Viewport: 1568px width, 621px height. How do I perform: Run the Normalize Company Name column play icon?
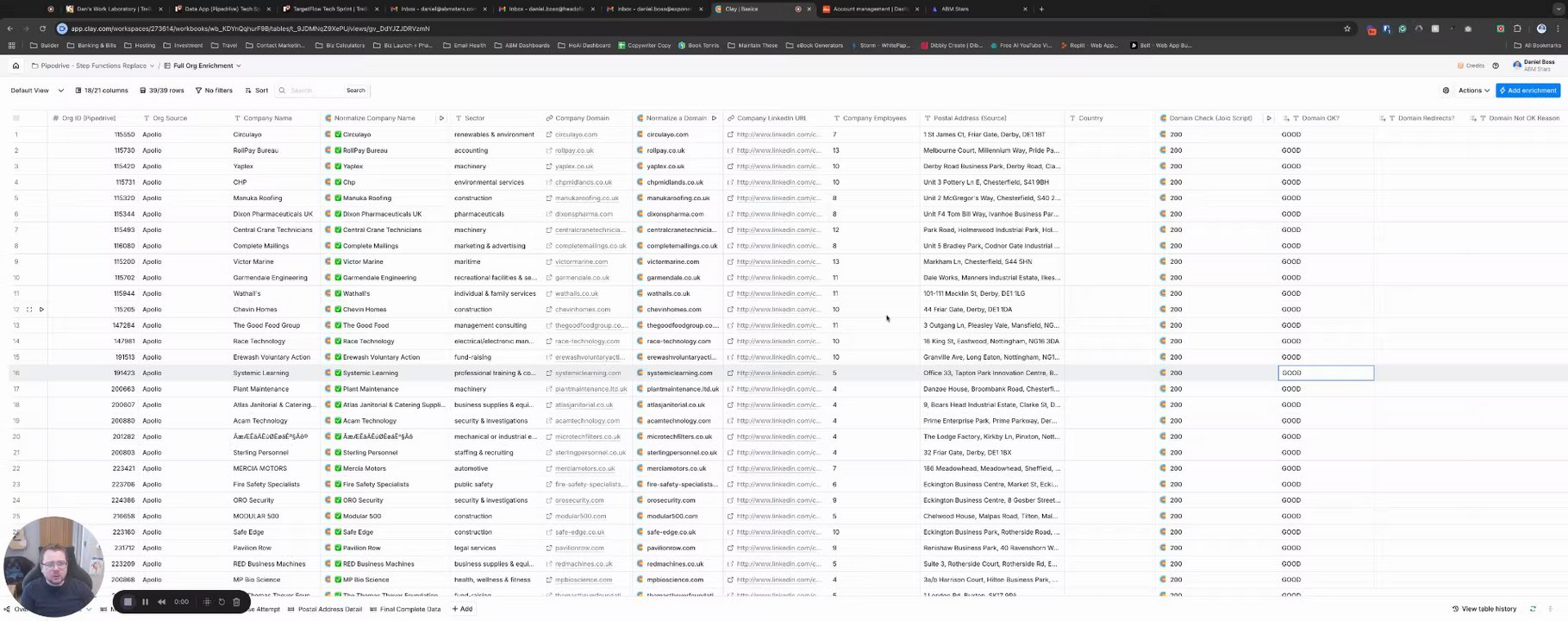[441, 118]
